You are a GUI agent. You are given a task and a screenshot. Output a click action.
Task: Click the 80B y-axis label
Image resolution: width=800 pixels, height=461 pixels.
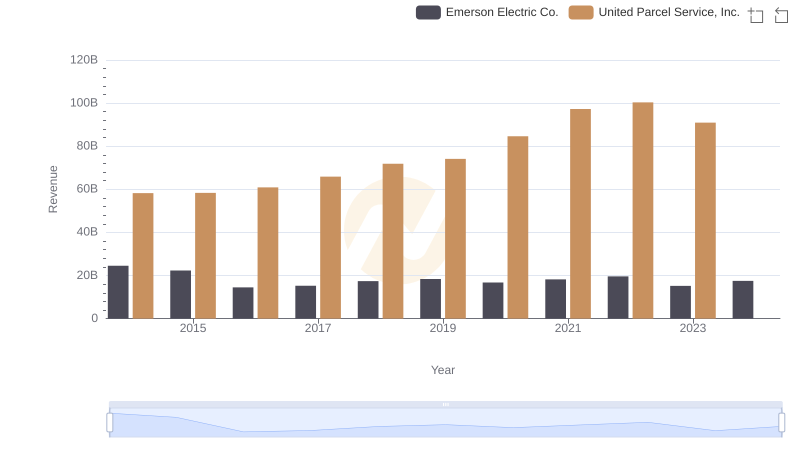click(x=87, y=146)
